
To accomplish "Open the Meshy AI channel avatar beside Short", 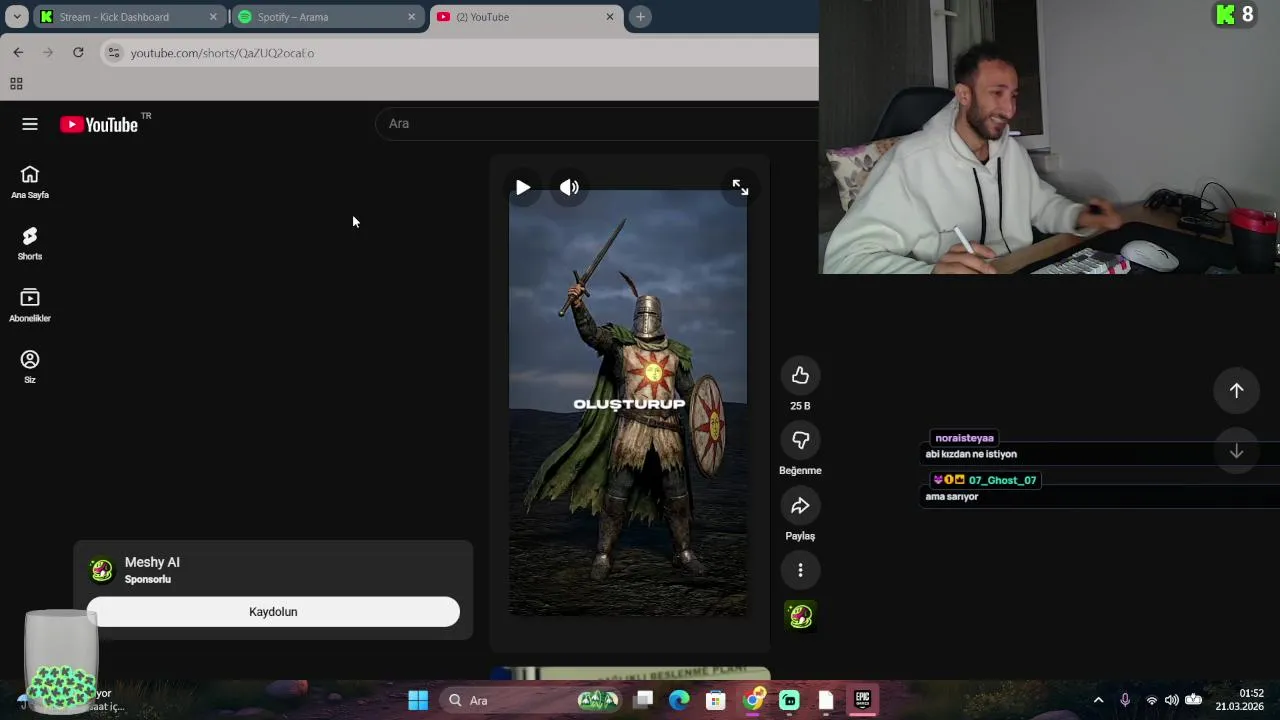I will point(800,616).
